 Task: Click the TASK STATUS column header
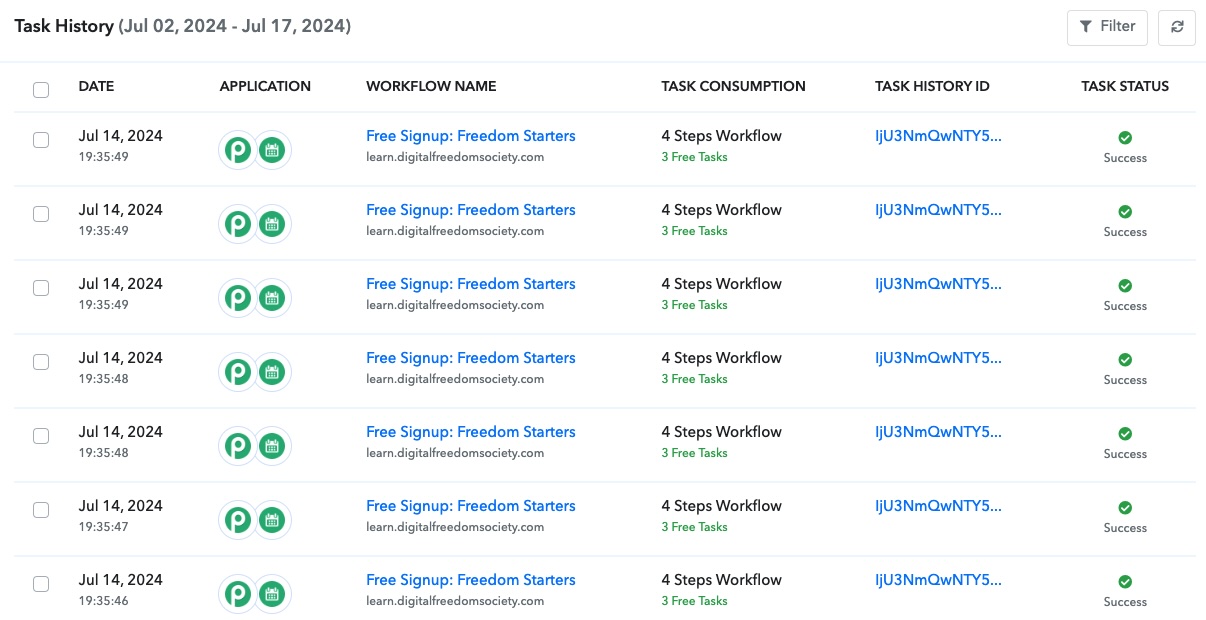pos(1125,86)
